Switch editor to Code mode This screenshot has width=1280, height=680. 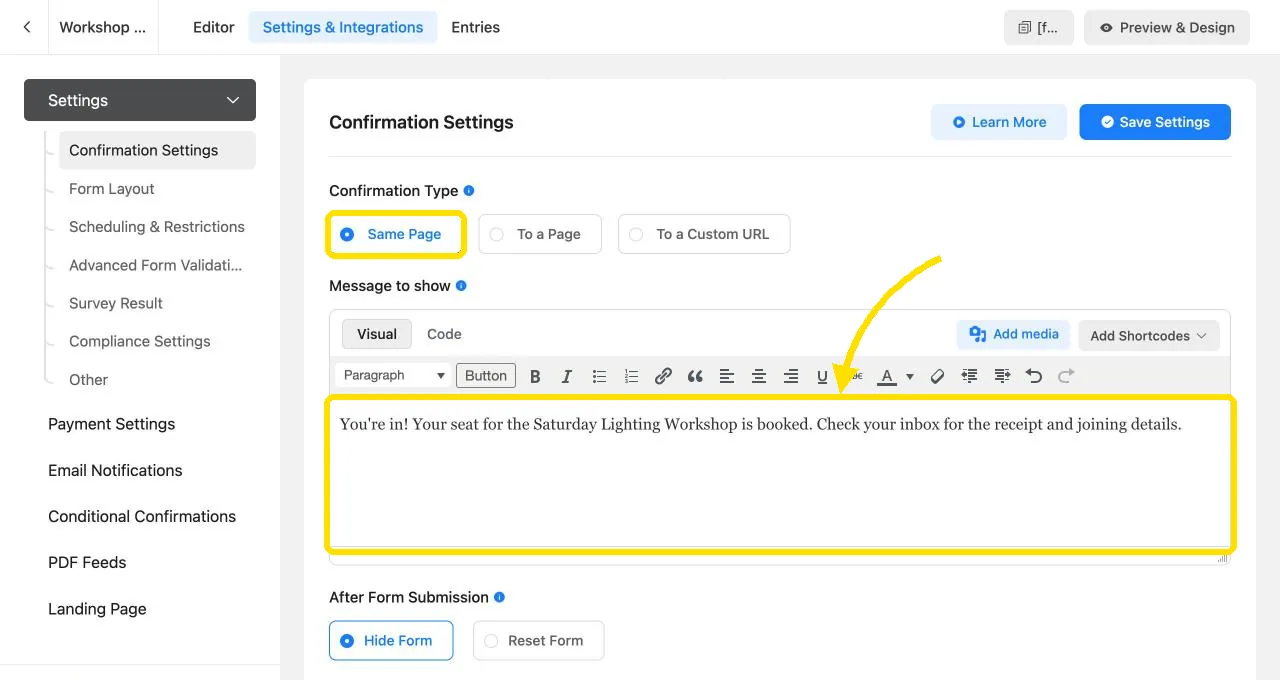(x=444, y=334)
